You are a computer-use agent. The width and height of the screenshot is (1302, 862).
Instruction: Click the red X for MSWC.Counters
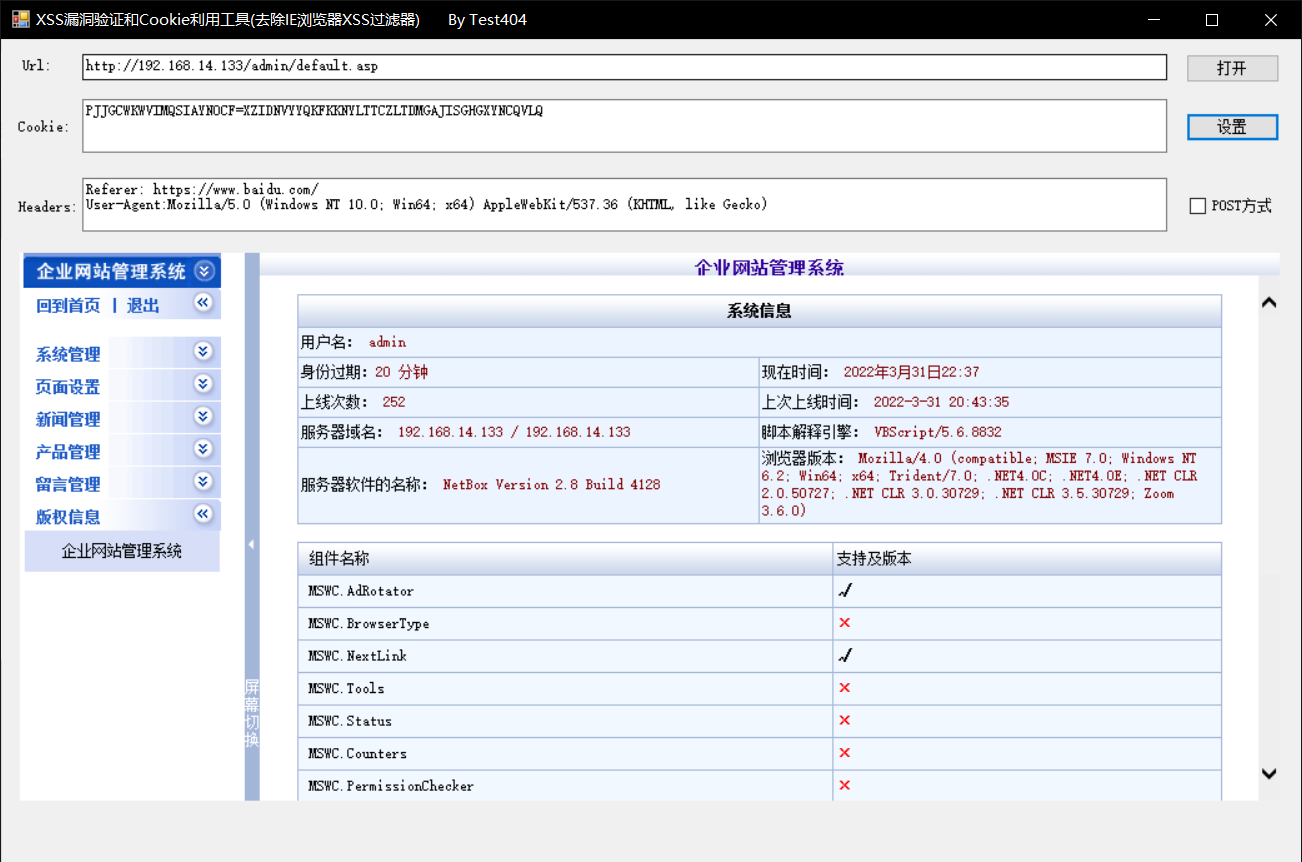coord(845,753)
